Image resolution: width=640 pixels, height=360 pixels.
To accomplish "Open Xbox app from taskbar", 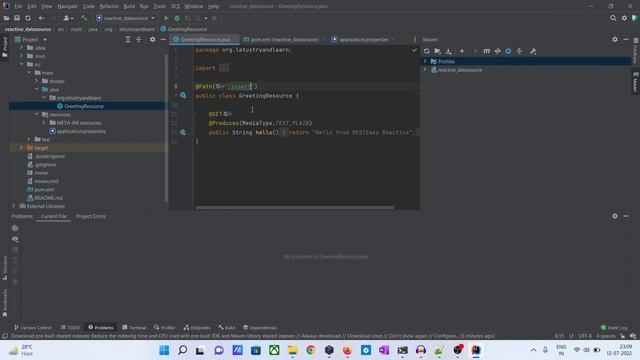I will [x=274, y=350].
